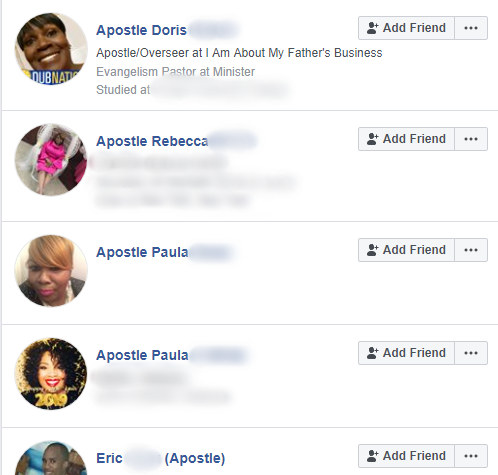The width and height of the screenshot is (498, 475).
Task: Open more options for Eric (Apostle)
Action: click(471, 456)
